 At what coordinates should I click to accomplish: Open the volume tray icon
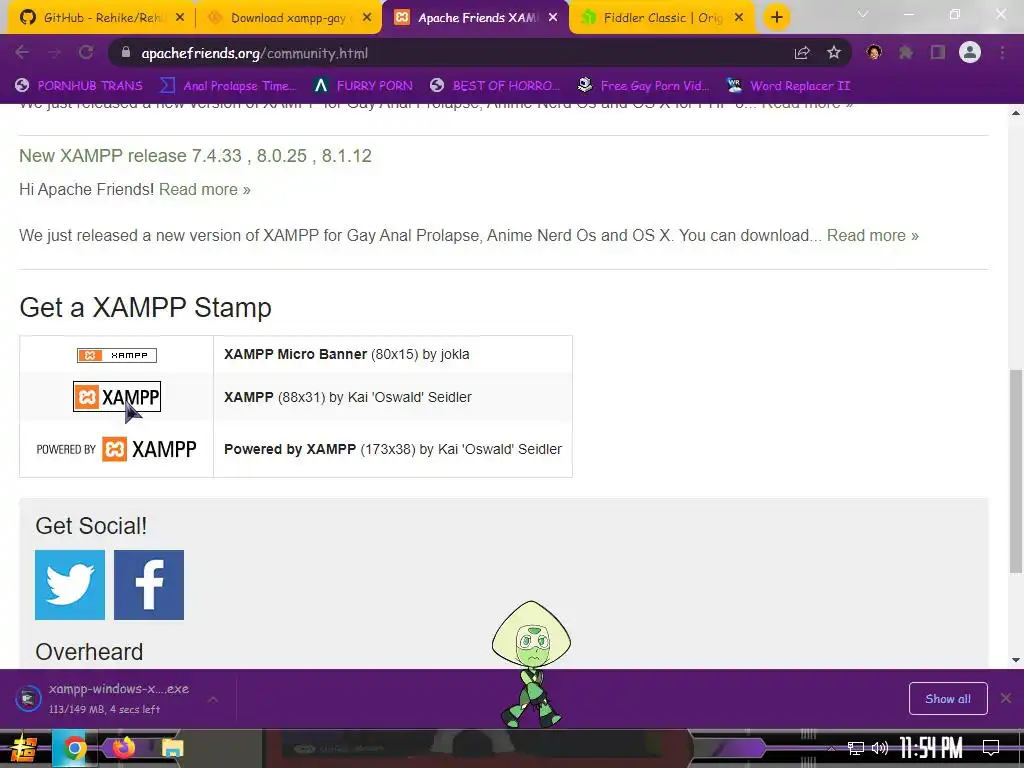pyautogui.click(x=880, y=748)
